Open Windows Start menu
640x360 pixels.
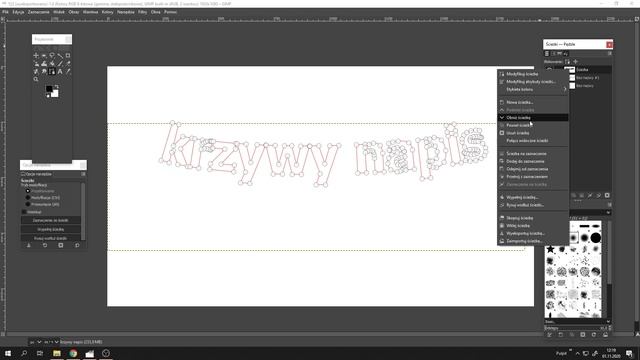pos(7,353)
